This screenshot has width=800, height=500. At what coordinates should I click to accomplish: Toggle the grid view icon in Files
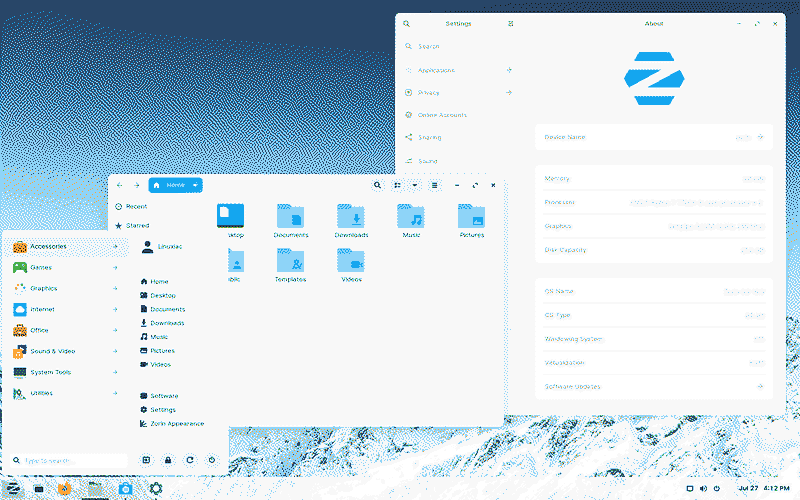(x=397, y=185)
